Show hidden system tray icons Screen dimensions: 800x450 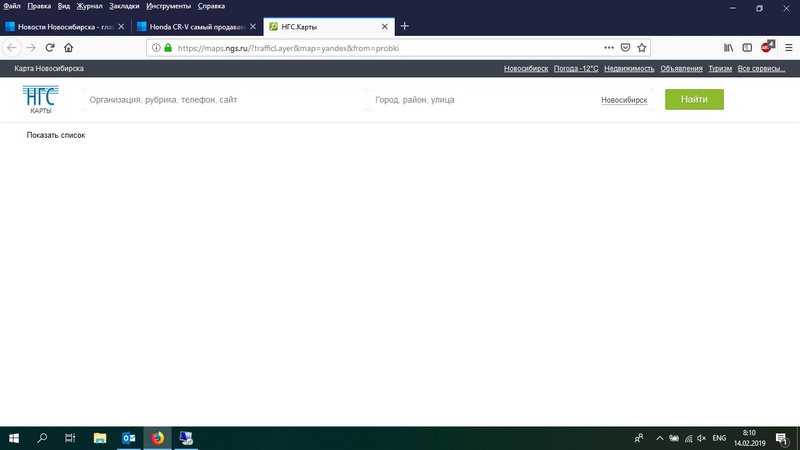(660, 438)
